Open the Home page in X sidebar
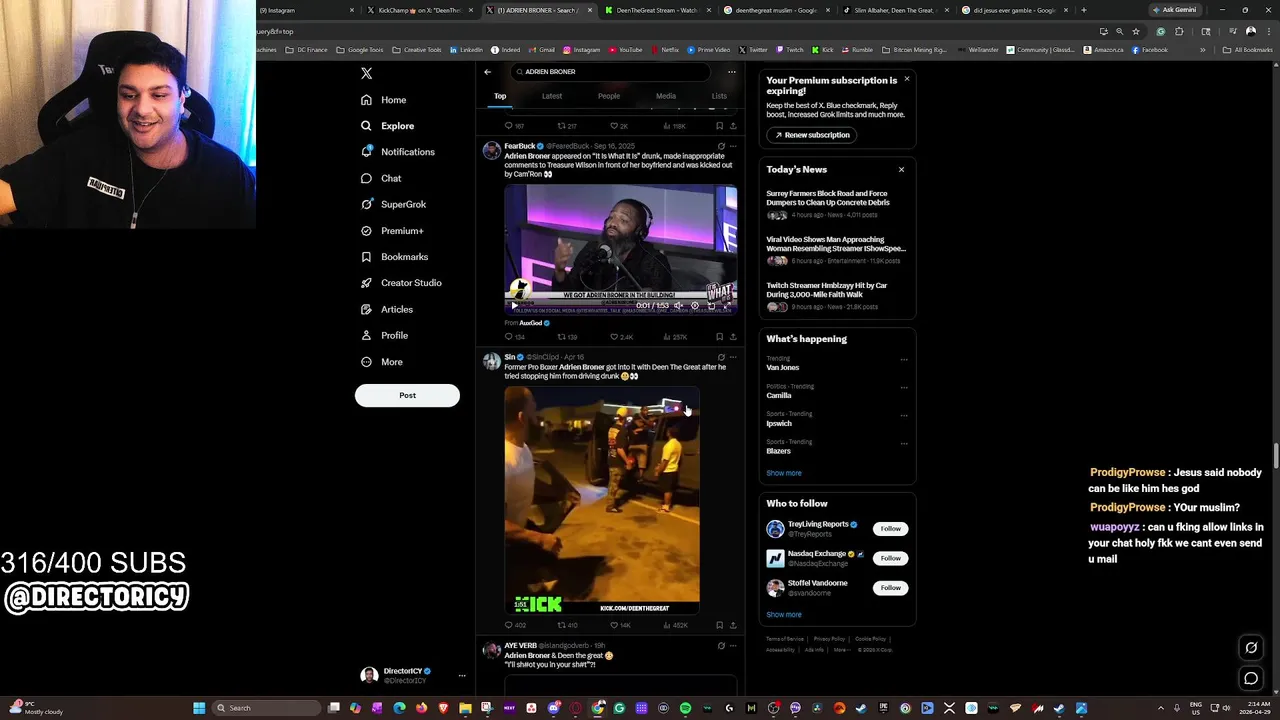 tap(384, 100)
